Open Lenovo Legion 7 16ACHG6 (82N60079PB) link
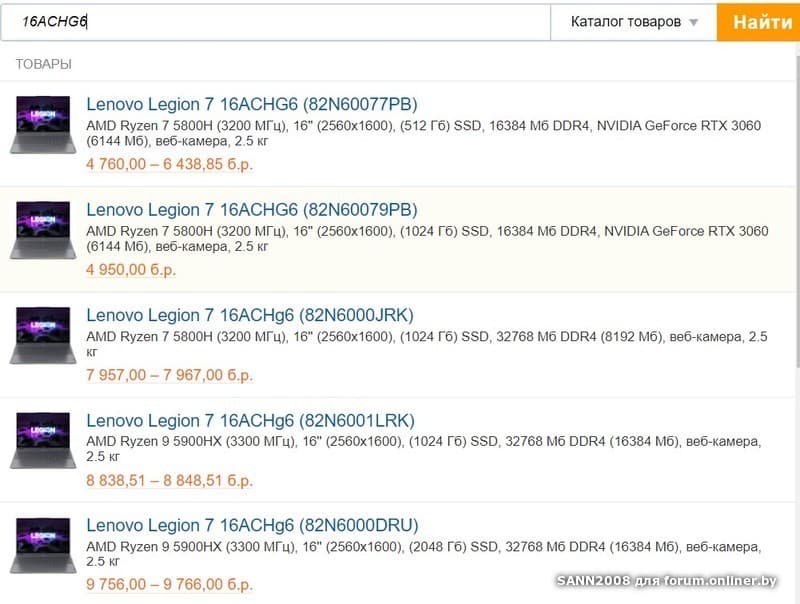 coord(252,210)
